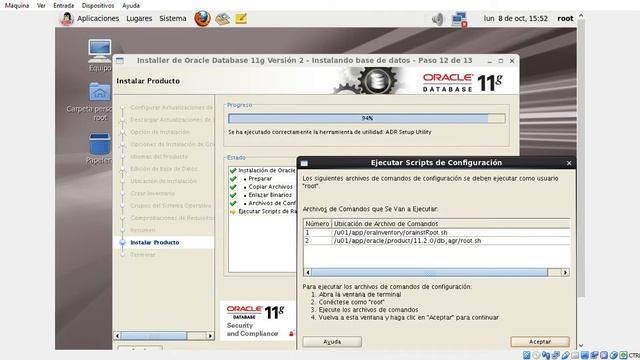Image resolution: width=640 pixels, height=360 pixels.
Task: Select the Opción de Instalación step
Action: pos(160,132)
